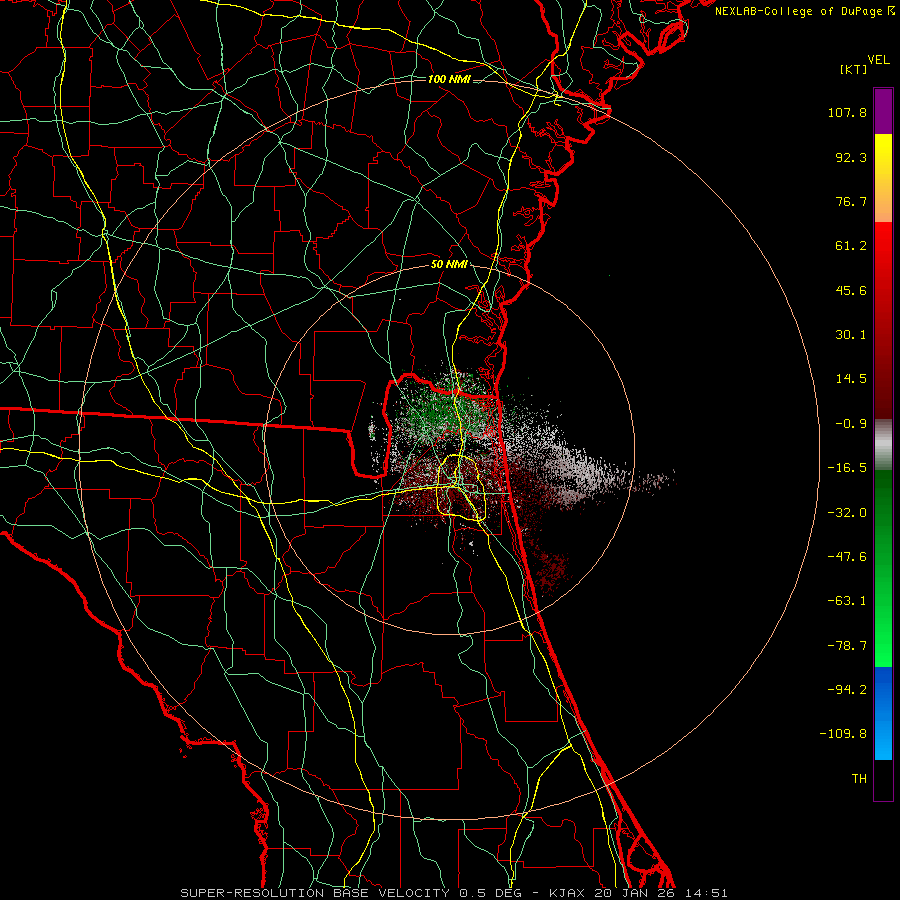900x900 pixels.
Task: Click the black TH segment of the color bar
Action: [883, 780]
